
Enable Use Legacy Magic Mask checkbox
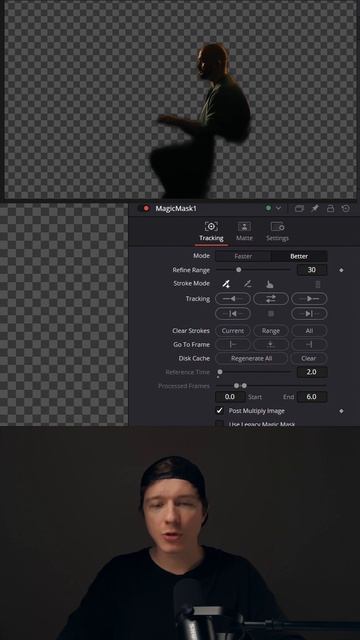pos(220,424)
